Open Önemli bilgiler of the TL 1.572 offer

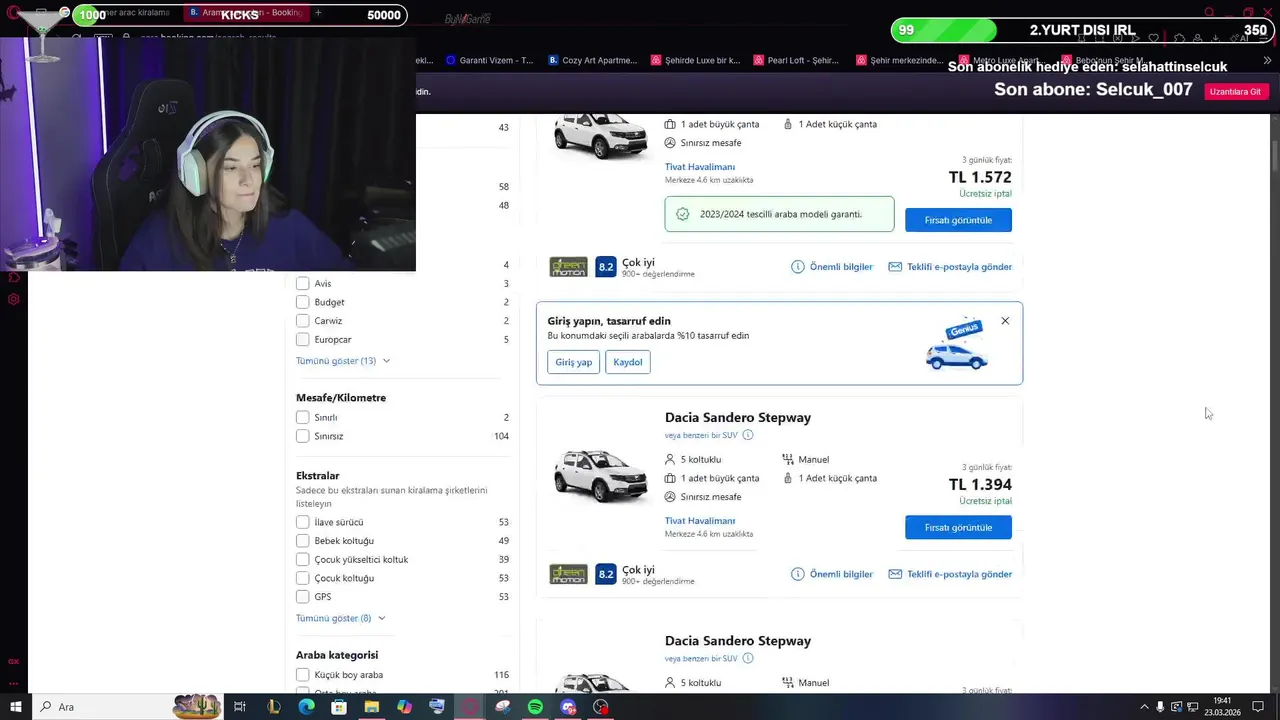832,267
